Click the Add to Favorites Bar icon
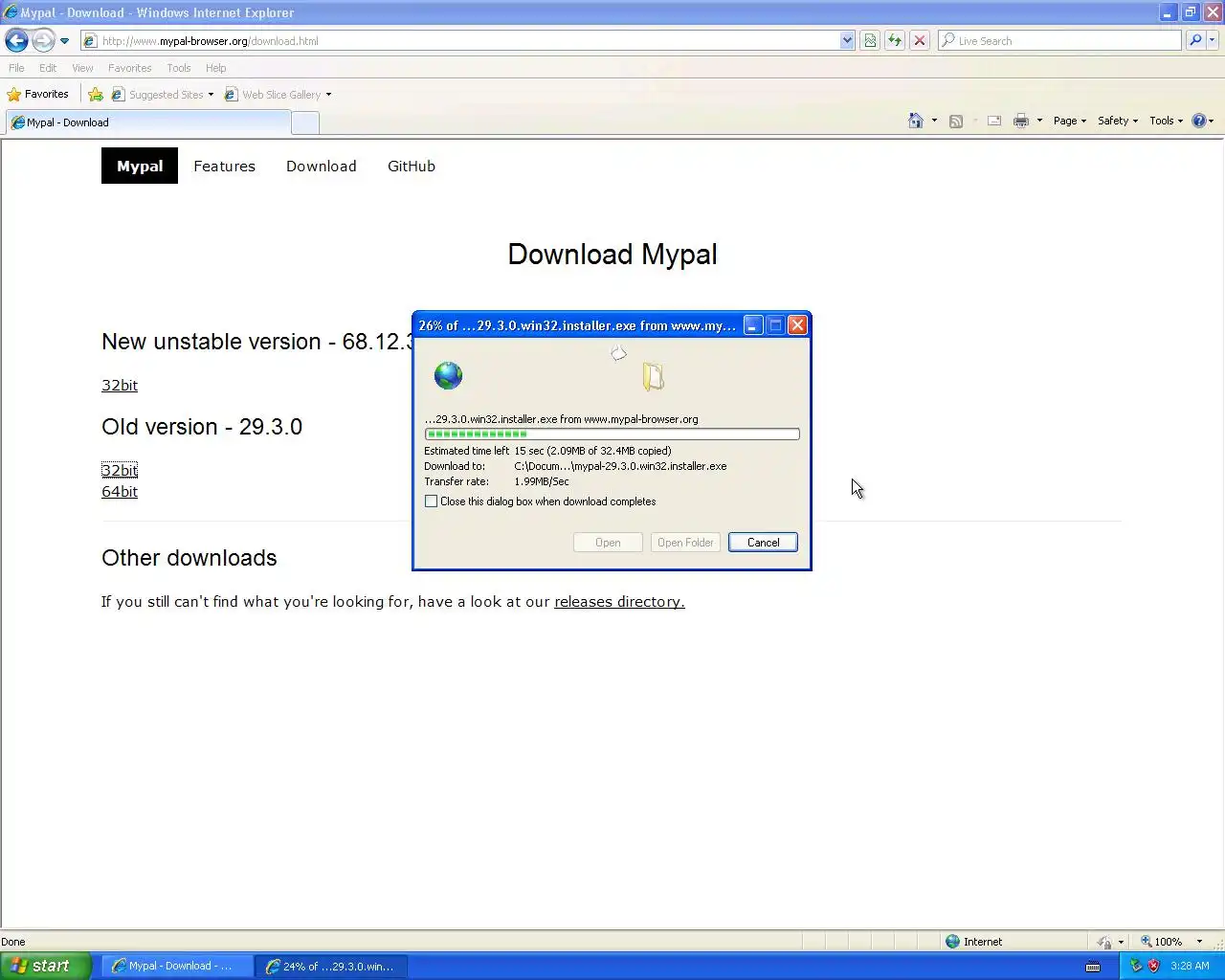This screenshot has height=980, width=1225. (x=96, y=94)
